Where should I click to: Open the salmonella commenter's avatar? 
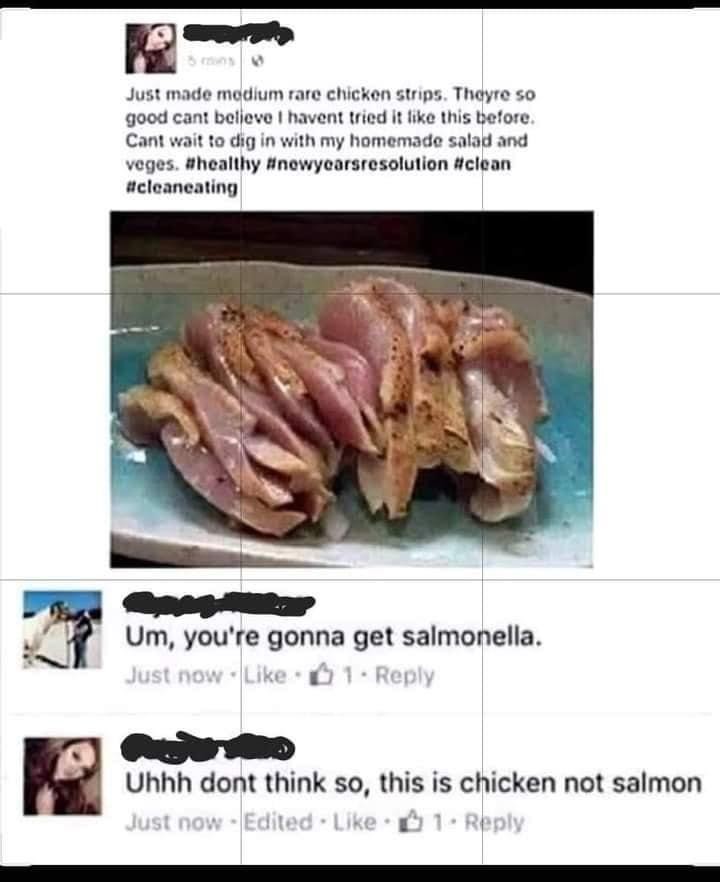(62, 629)
